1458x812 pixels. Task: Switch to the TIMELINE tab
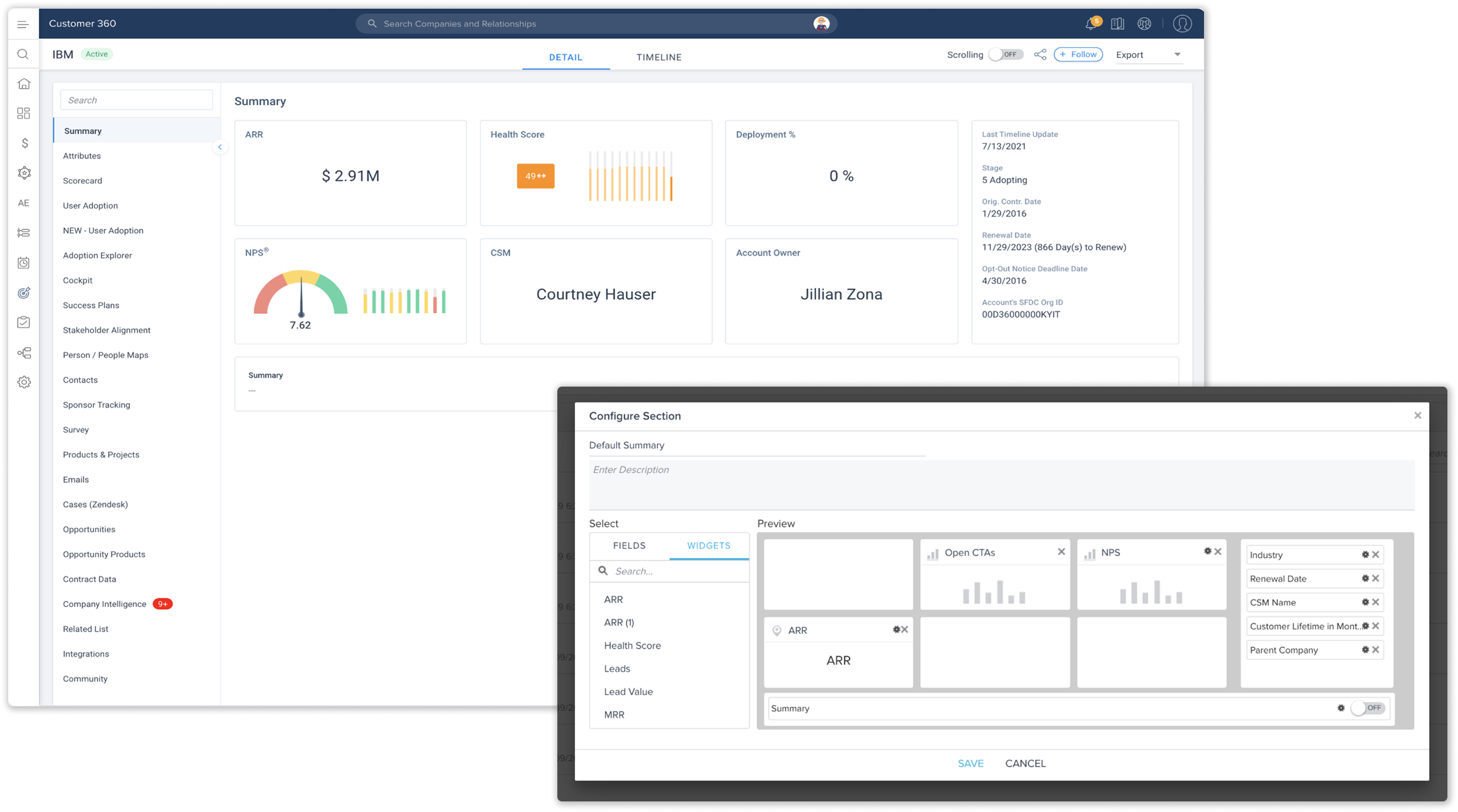[658, 57]
